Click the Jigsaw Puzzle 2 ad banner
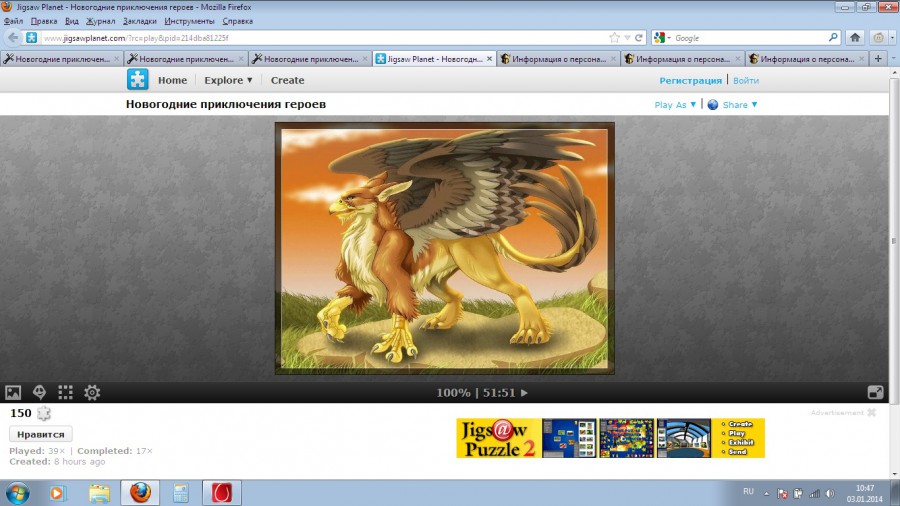Viewport: 900px width, 506px height. tap(611, 438)
